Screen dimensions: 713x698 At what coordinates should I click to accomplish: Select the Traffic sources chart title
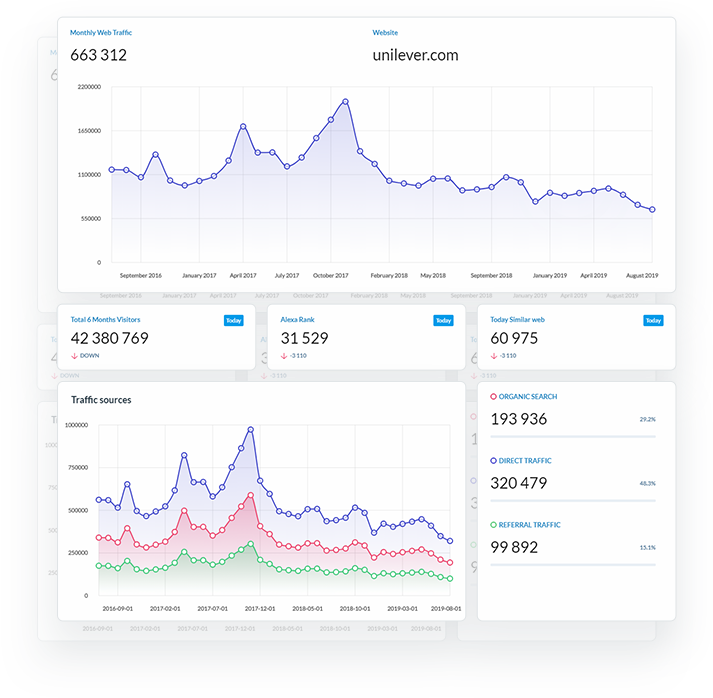(101, 400)
